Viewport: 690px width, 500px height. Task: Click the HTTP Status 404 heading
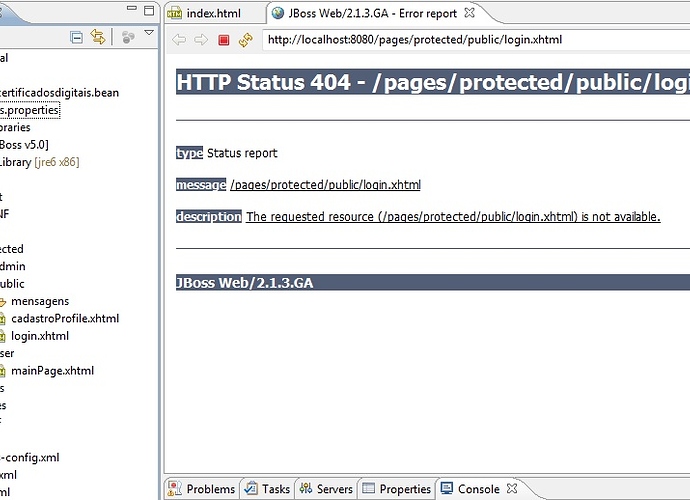[x=433, y=82]
